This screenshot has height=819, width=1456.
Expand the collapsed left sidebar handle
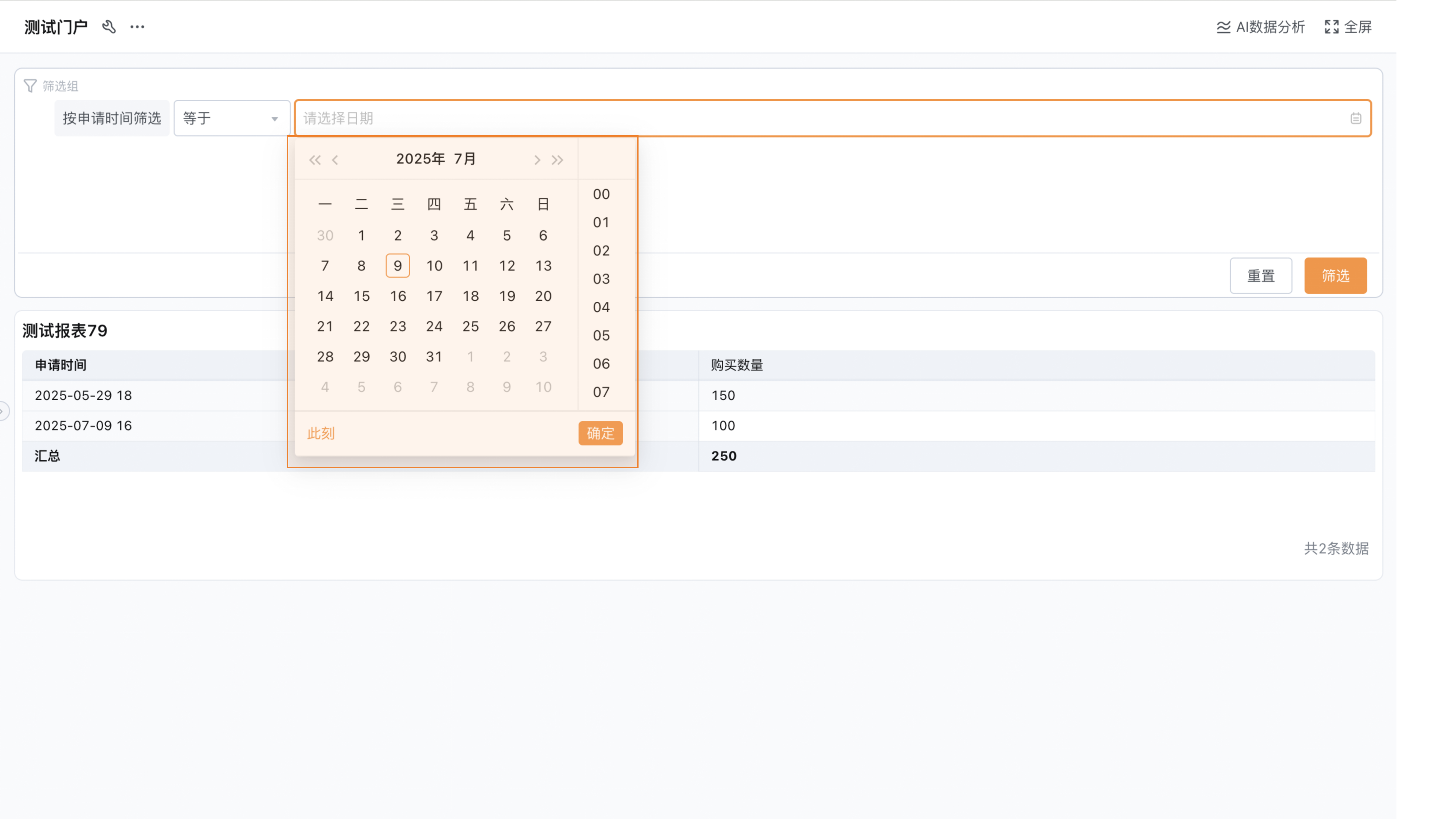3,411
